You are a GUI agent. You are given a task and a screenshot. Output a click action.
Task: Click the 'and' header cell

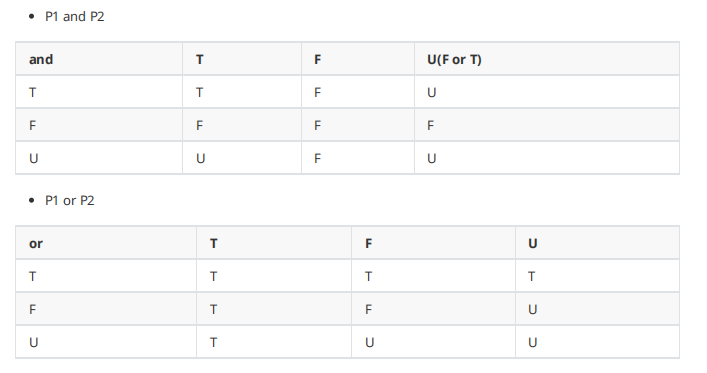[x=99, y=59]
